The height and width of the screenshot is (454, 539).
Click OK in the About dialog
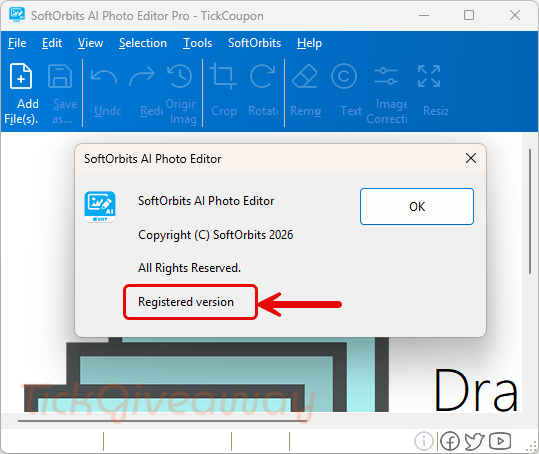click(x=417, y=207)
